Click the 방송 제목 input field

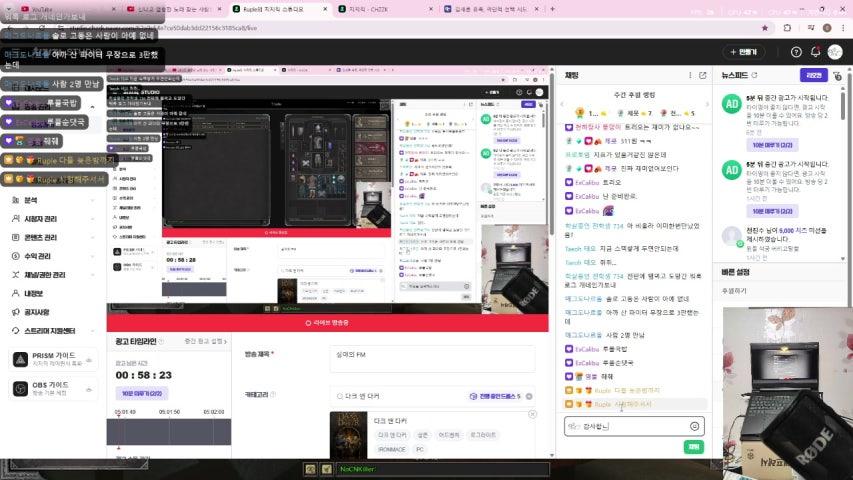(x=432, y=359)
